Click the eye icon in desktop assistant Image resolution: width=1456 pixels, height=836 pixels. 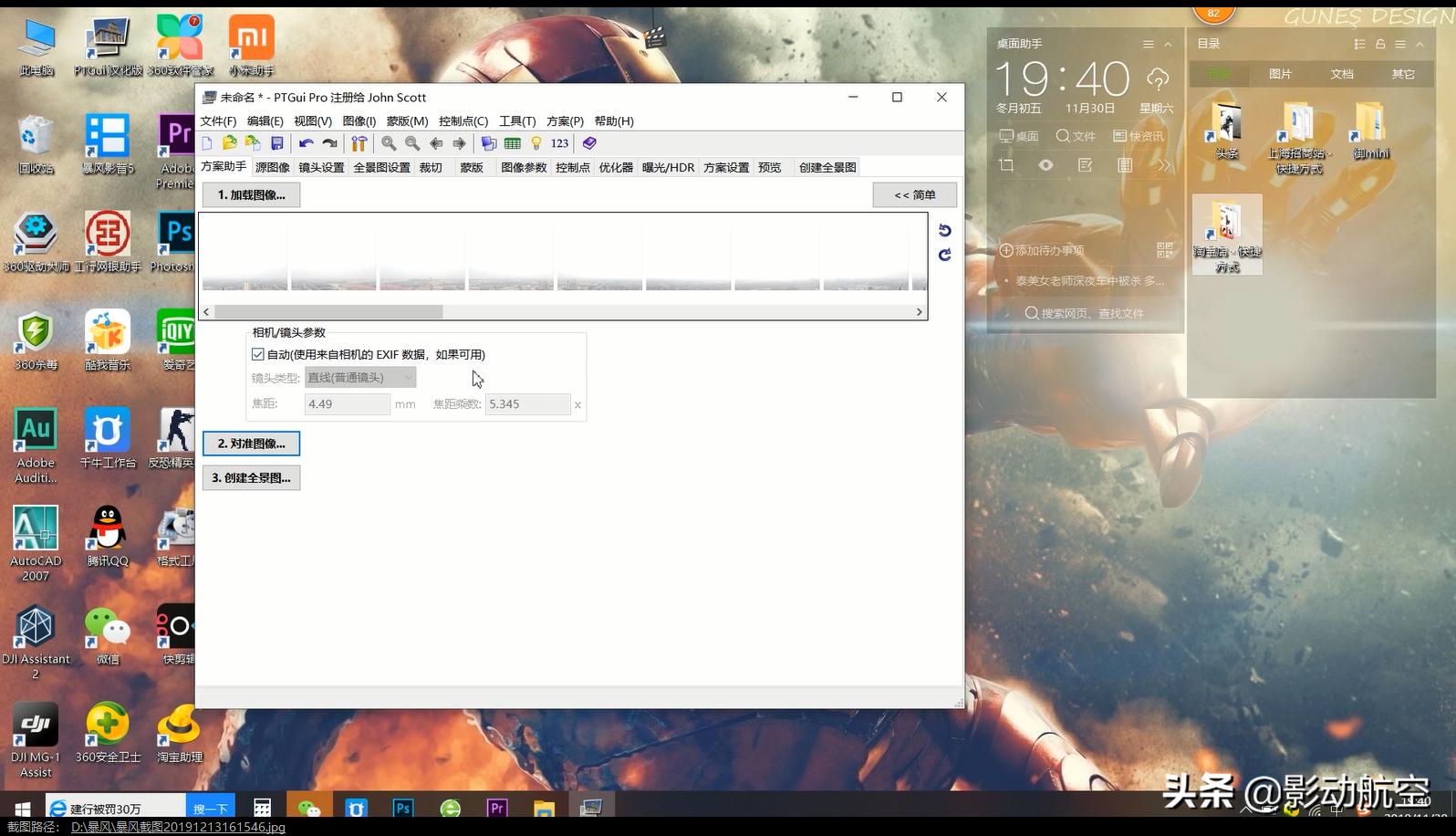pos(1045,165)
